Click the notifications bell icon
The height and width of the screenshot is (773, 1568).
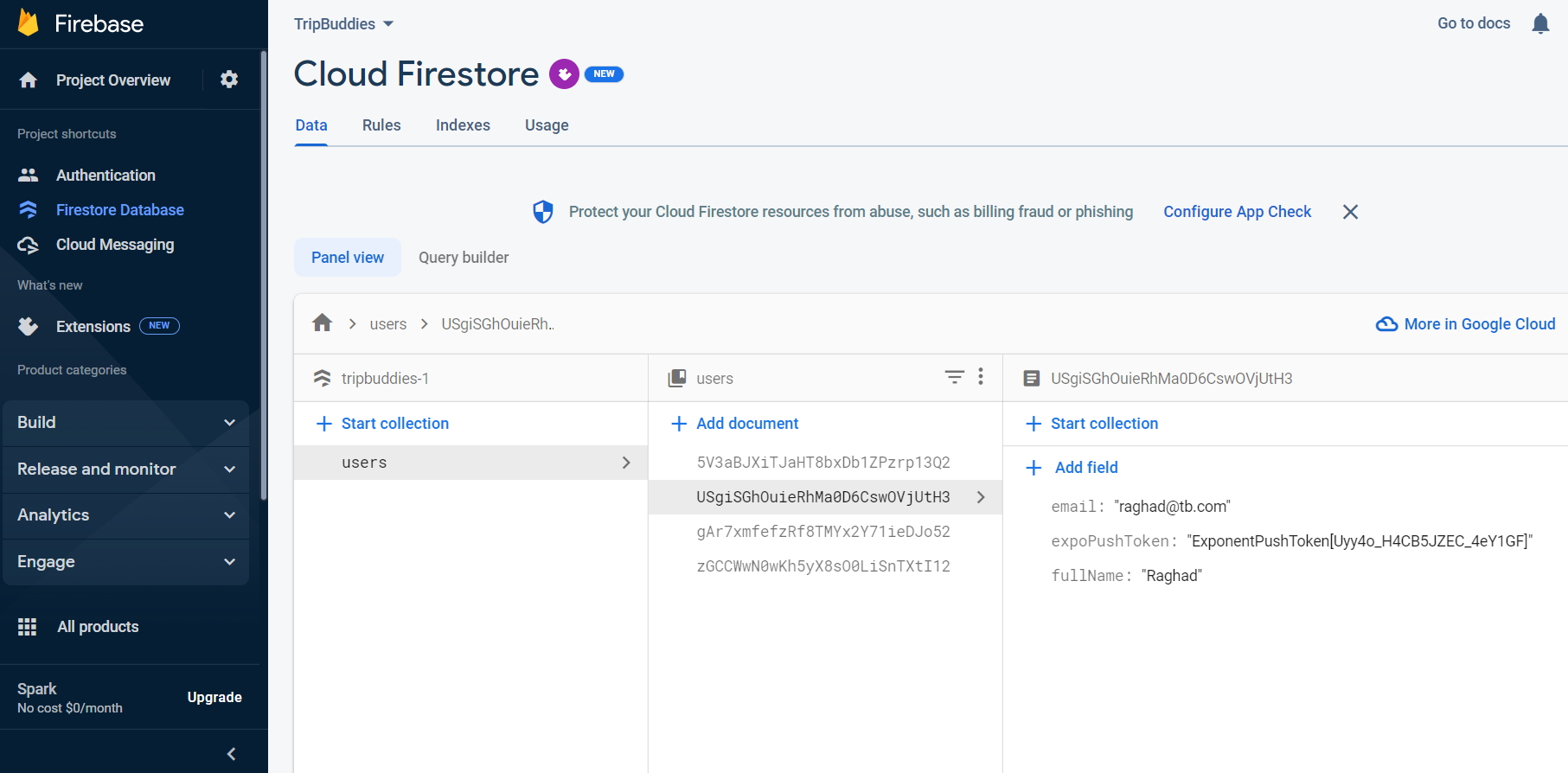pos(1540,23)
